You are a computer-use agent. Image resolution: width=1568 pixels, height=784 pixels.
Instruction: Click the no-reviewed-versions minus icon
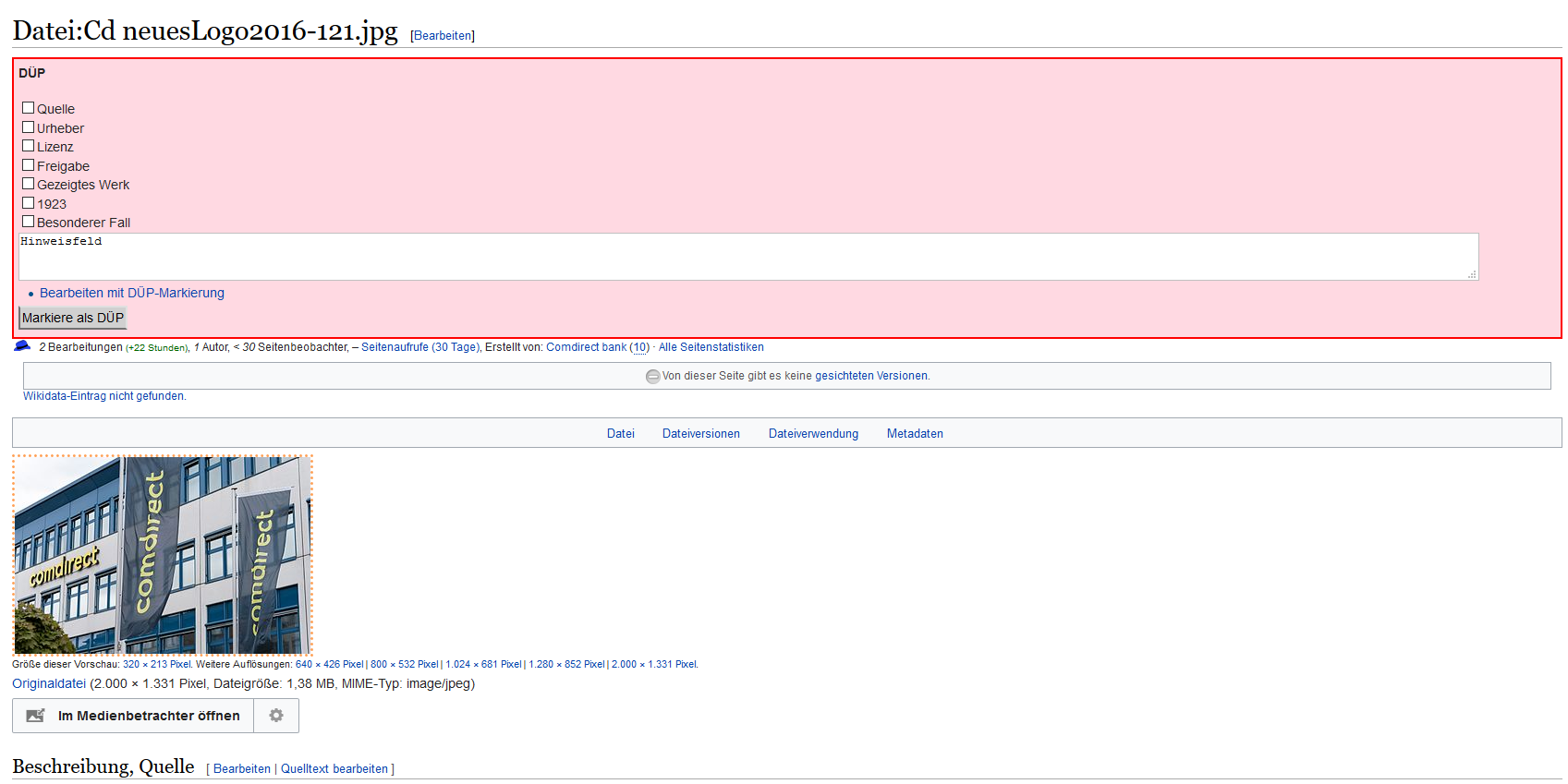click(x=652, y=376)
